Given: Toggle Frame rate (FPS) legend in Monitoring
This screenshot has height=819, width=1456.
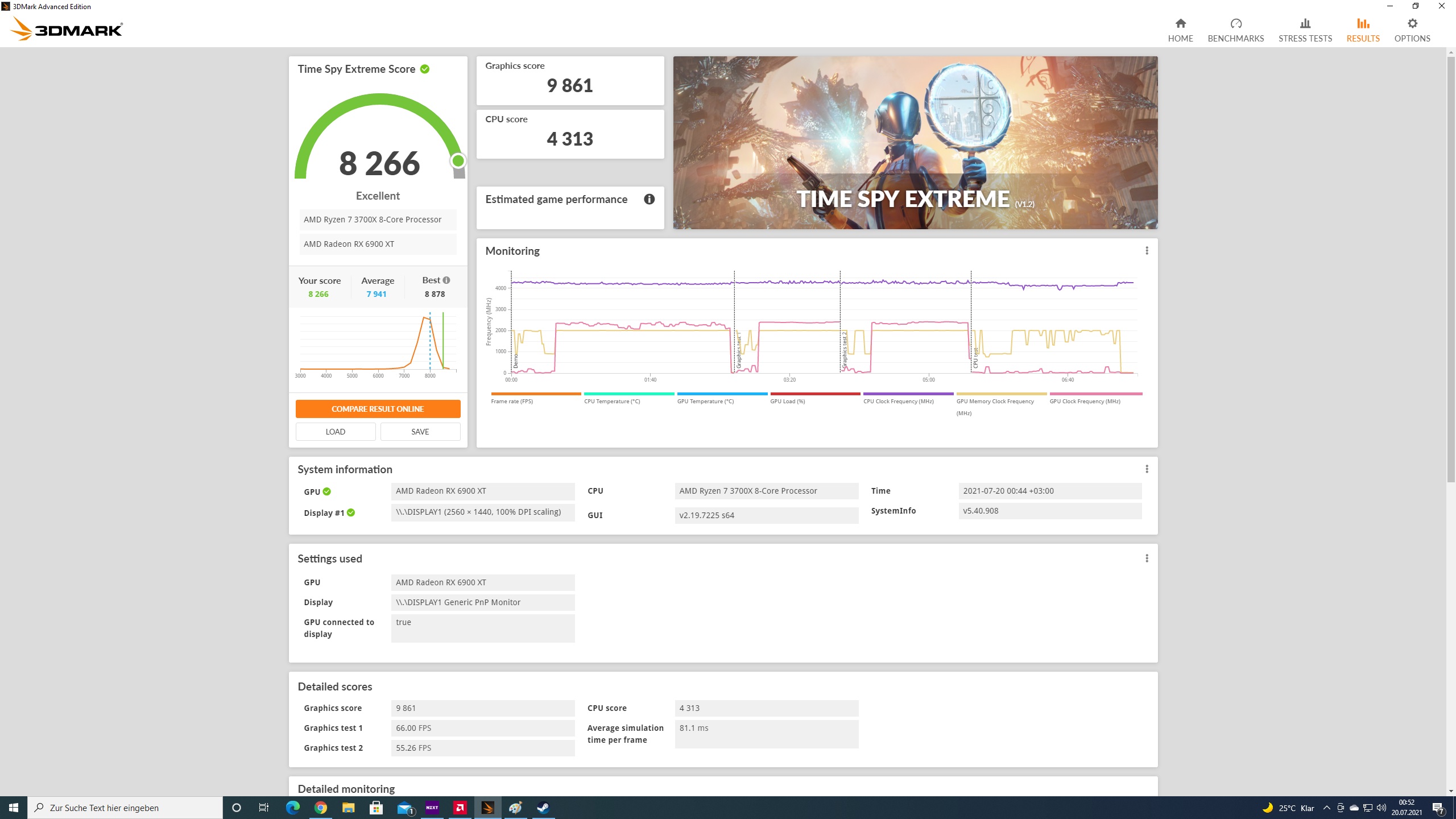Looking at the screenshot, I should (512, 401).
